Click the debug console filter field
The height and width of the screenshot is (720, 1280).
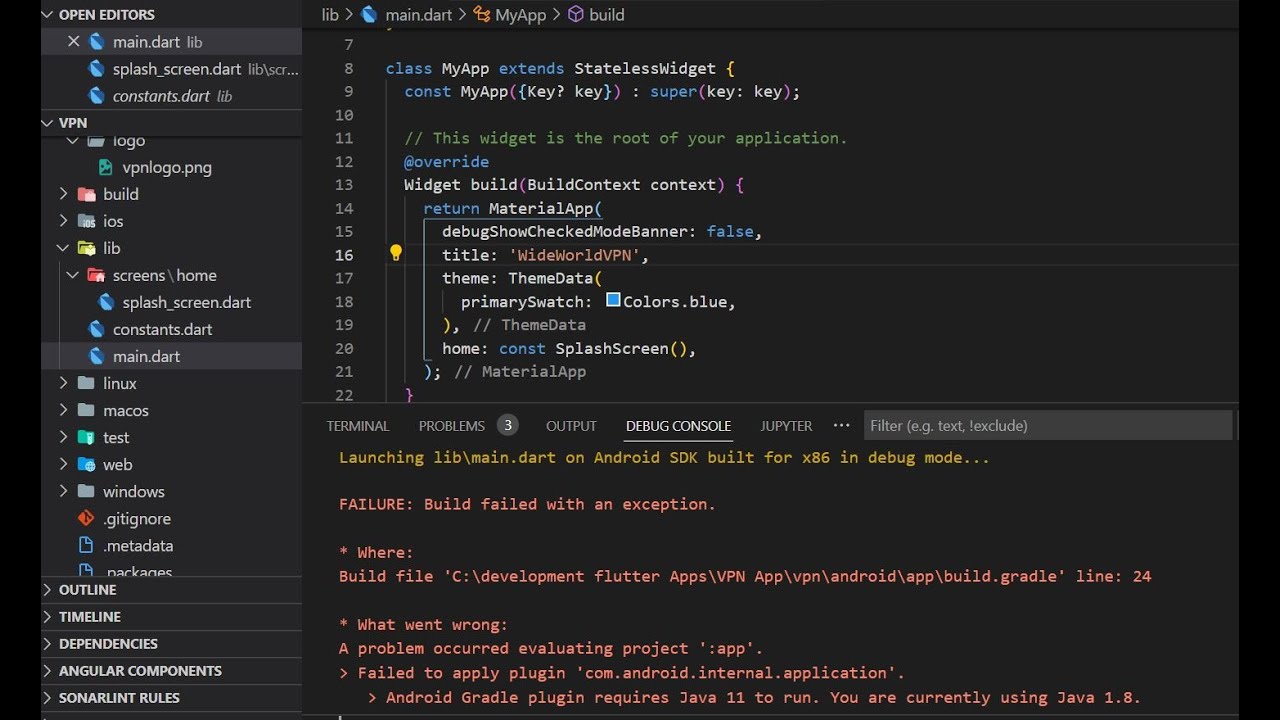click(x=1047, y=426)
